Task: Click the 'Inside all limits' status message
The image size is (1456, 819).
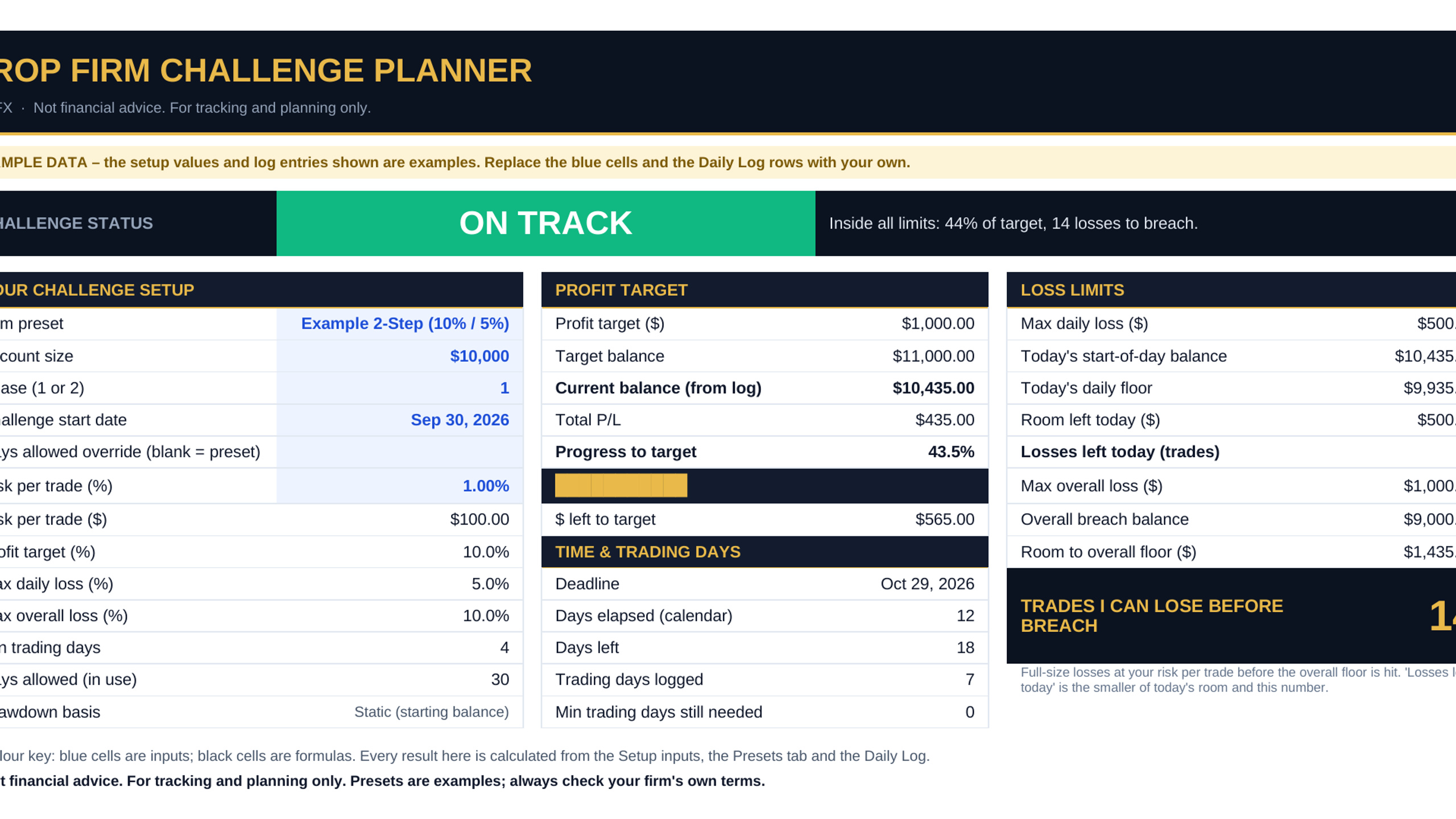Action: 1013,224
